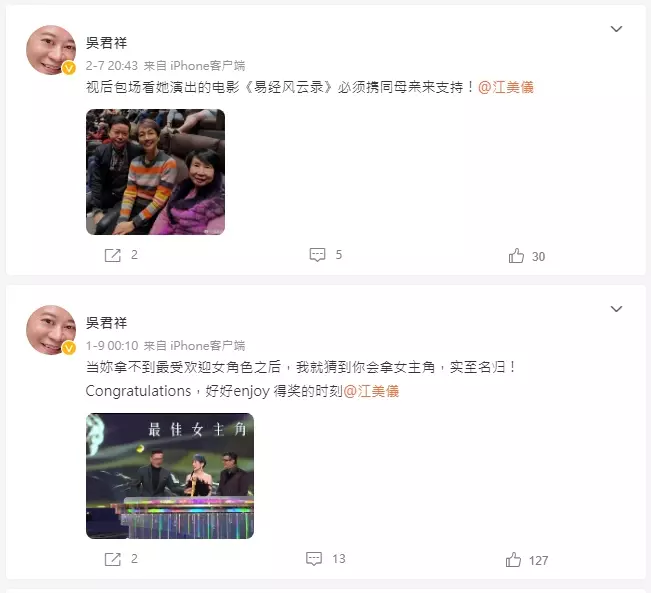Screen dimensions: 651x593
Task: Open the 吴君祥 profile from the second post name
Action: (x=106, y=323)
